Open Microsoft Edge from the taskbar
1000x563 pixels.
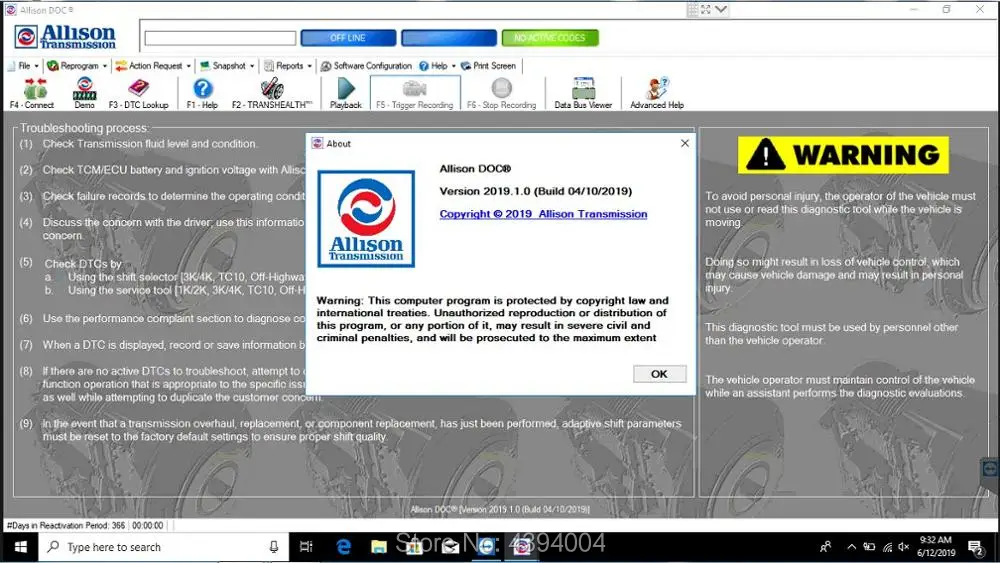pos(343,546)
